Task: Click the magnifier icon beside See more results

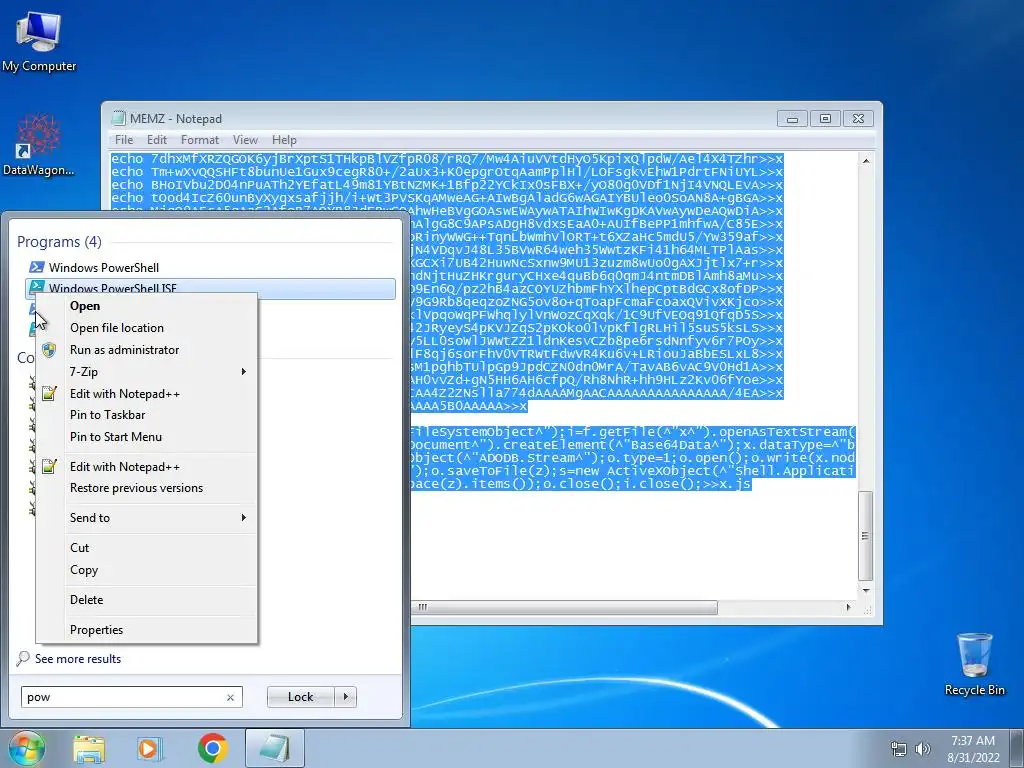Action: tap(23, 658)
